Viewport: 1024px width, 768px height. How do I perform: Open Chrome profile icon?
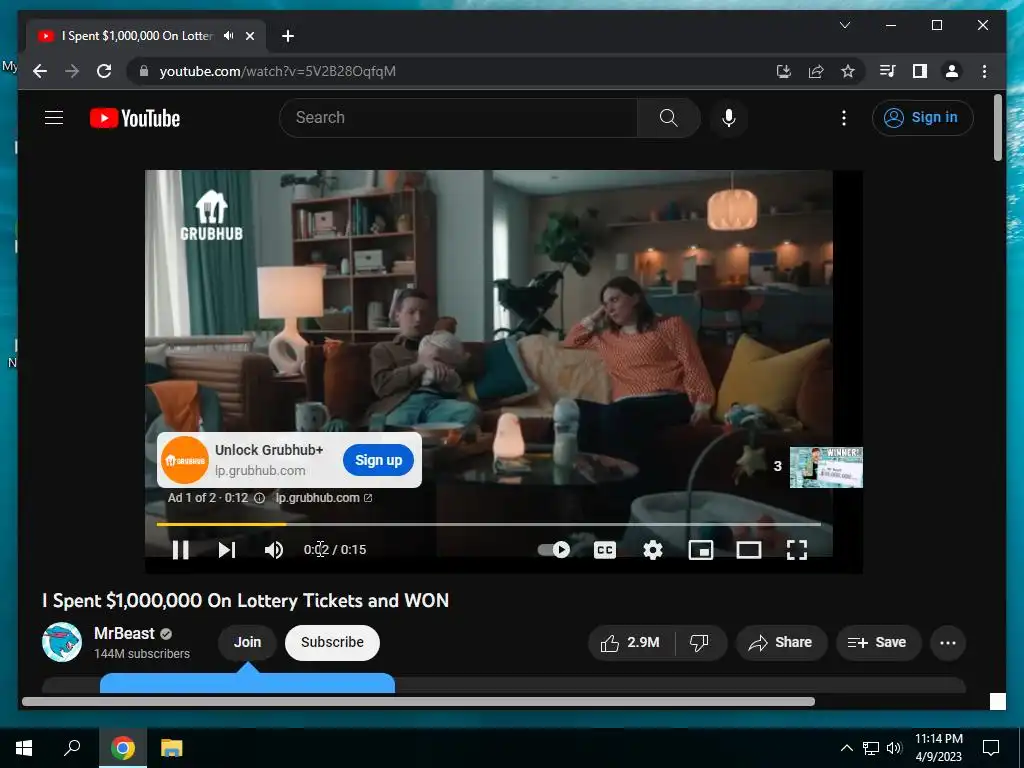(952, 71)
